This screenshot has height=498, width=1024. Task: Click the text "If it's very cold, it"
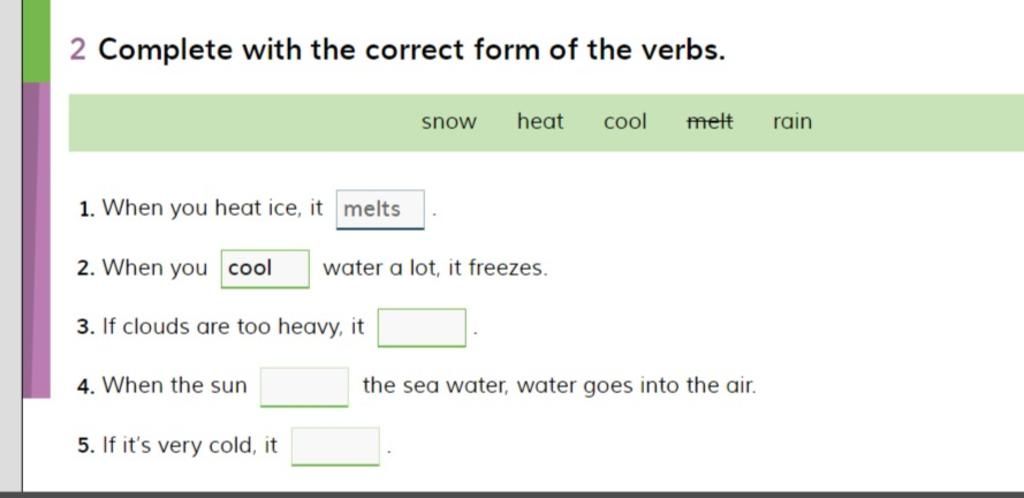point(190,445)
